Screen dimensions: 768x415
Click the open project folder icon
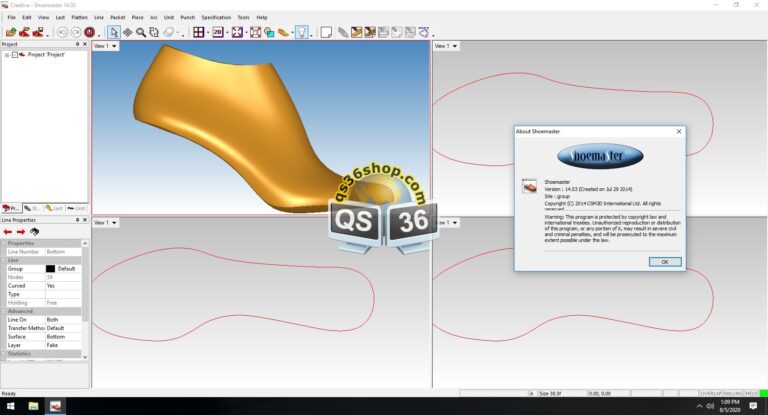10,32
